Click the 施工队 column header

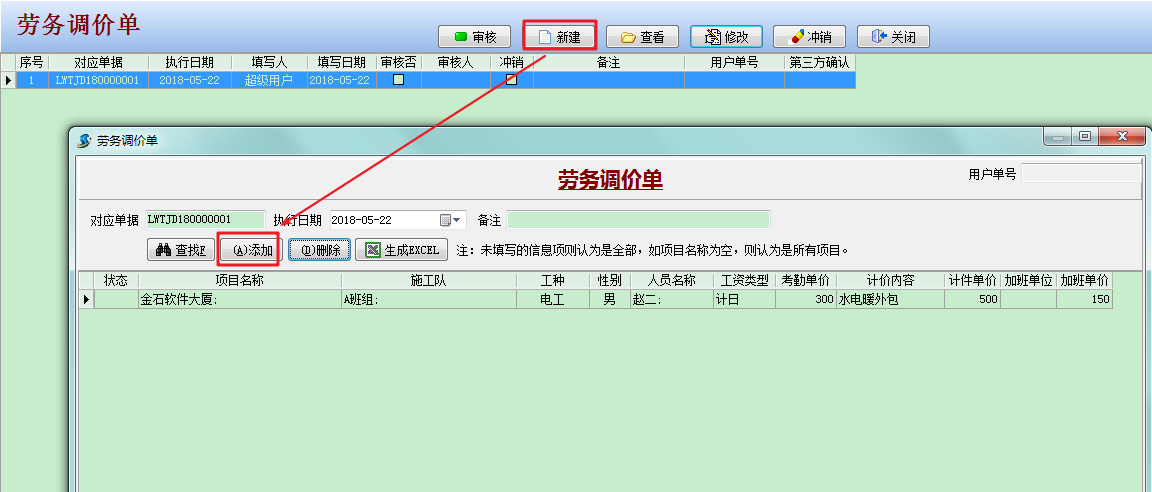pyautogui.click(x=429, y=281)
